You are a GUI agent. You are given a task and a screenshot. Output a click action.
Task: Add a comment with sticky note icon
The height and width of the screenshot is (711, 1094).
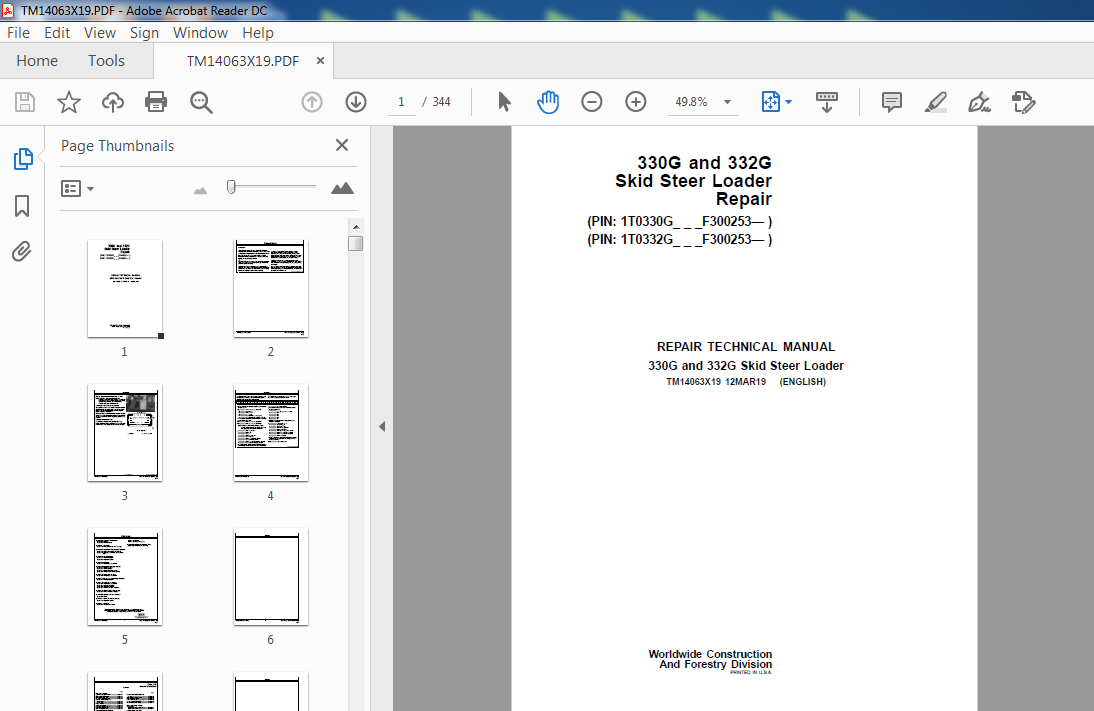click(892, 102)
